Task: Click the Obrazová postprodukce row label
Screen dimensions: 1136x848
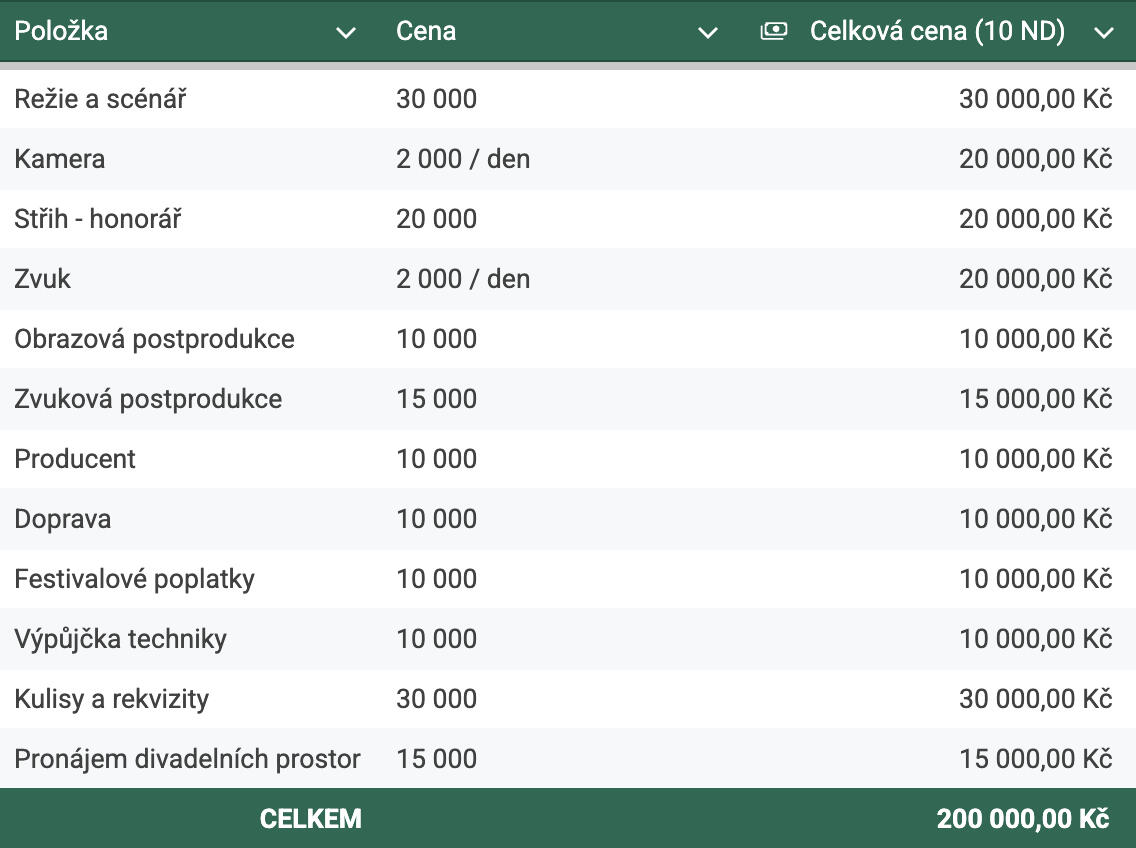Action: tap(154, 339)
